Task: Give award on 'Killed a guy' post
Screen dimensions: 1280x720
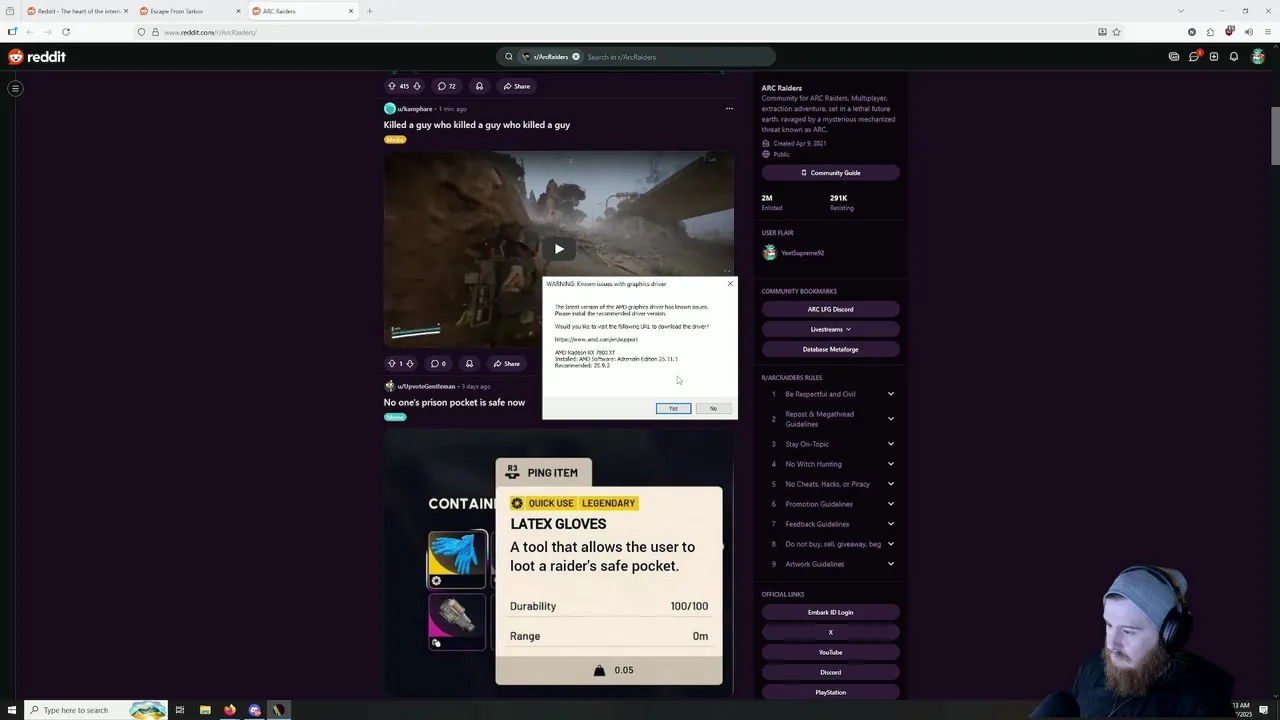Action: click(469, 363)
